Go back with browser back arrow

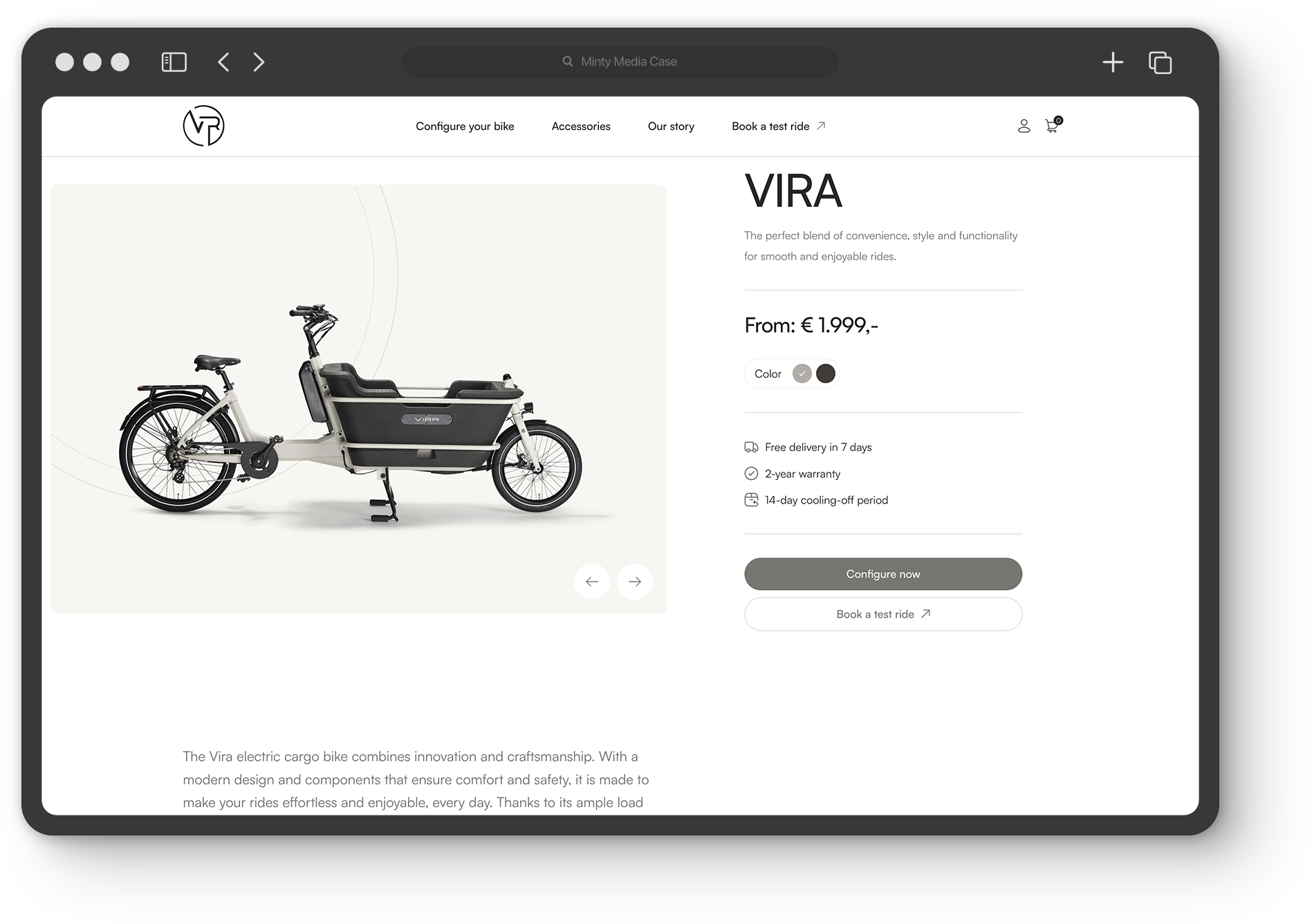point(223,62)
